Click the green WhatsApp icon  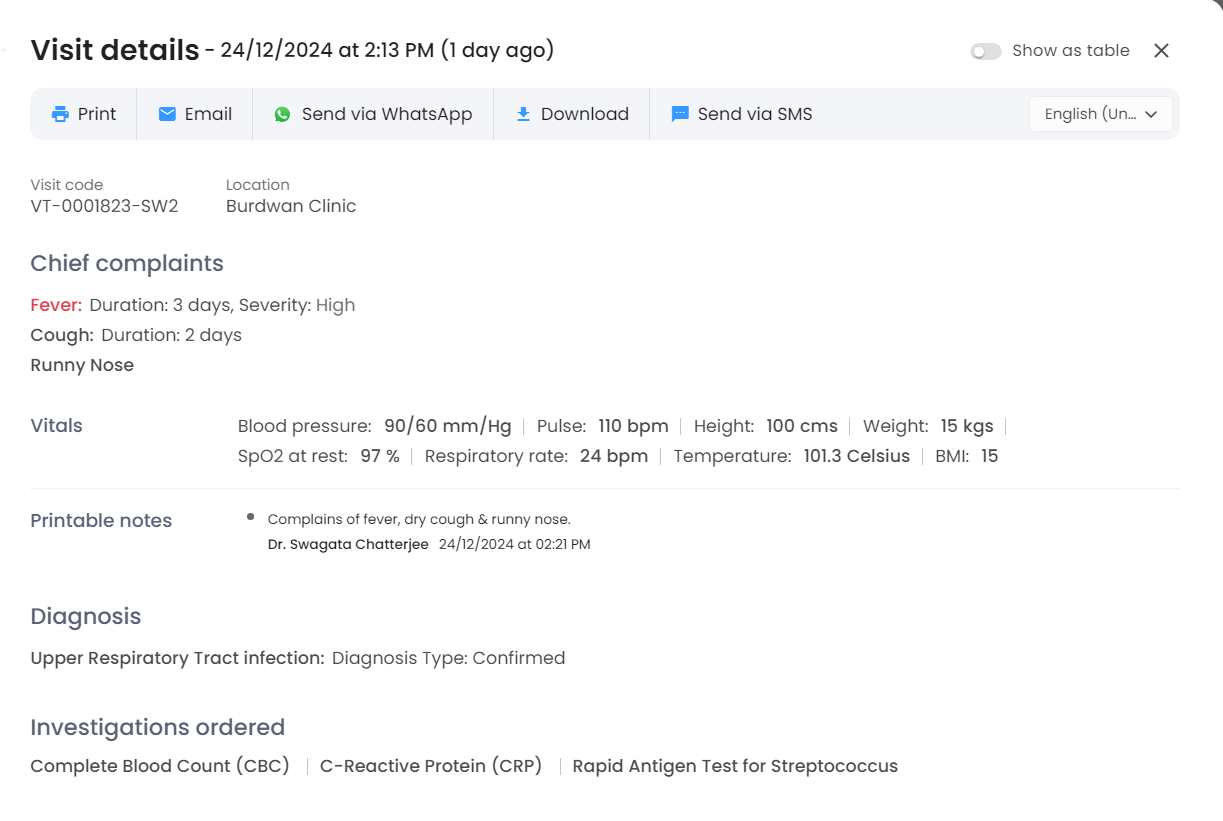pyautogui.click(x=283, y=114)
